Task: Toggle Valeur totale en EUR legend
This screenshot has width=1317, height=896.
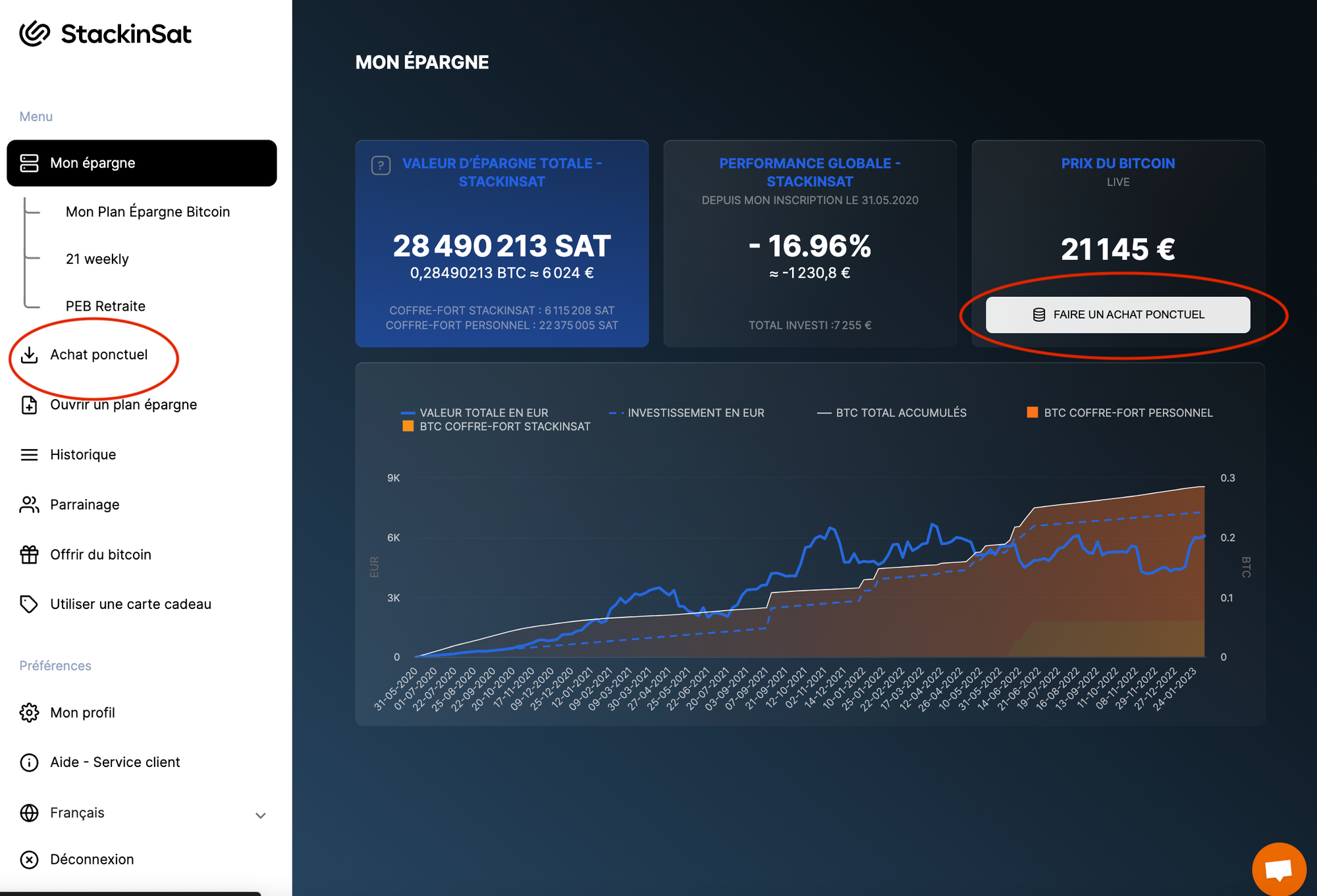Action: coord(475,413)
